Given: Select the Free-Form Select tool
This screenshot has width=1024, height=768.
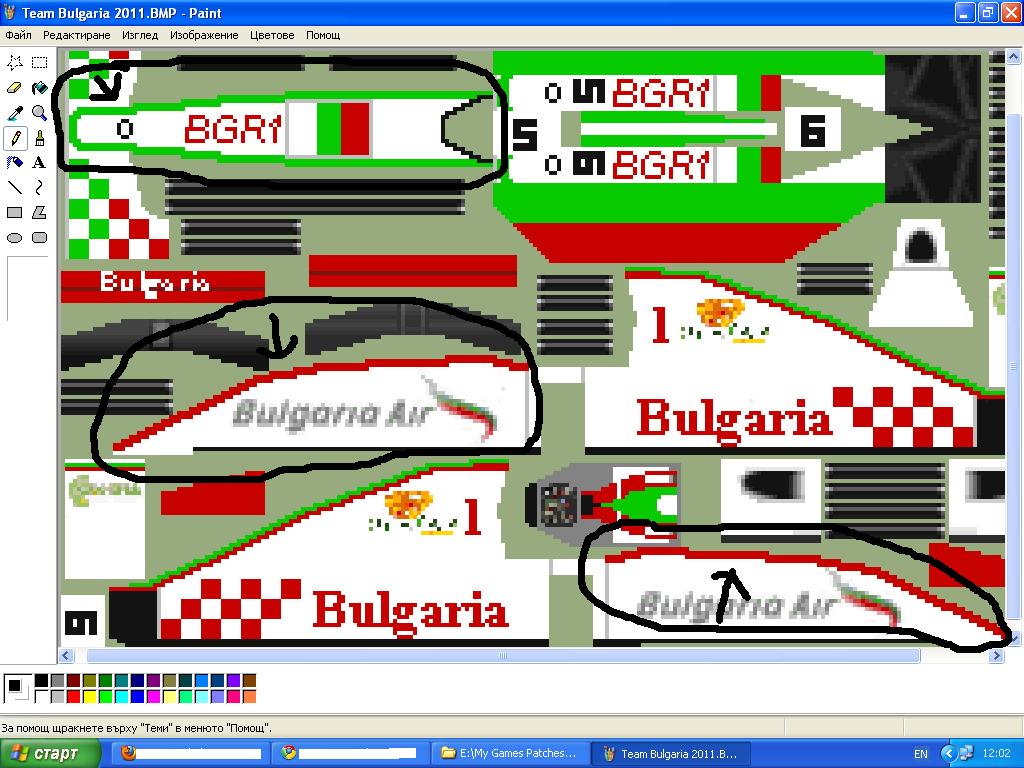Looking at the screenshot, I should 15,63.
